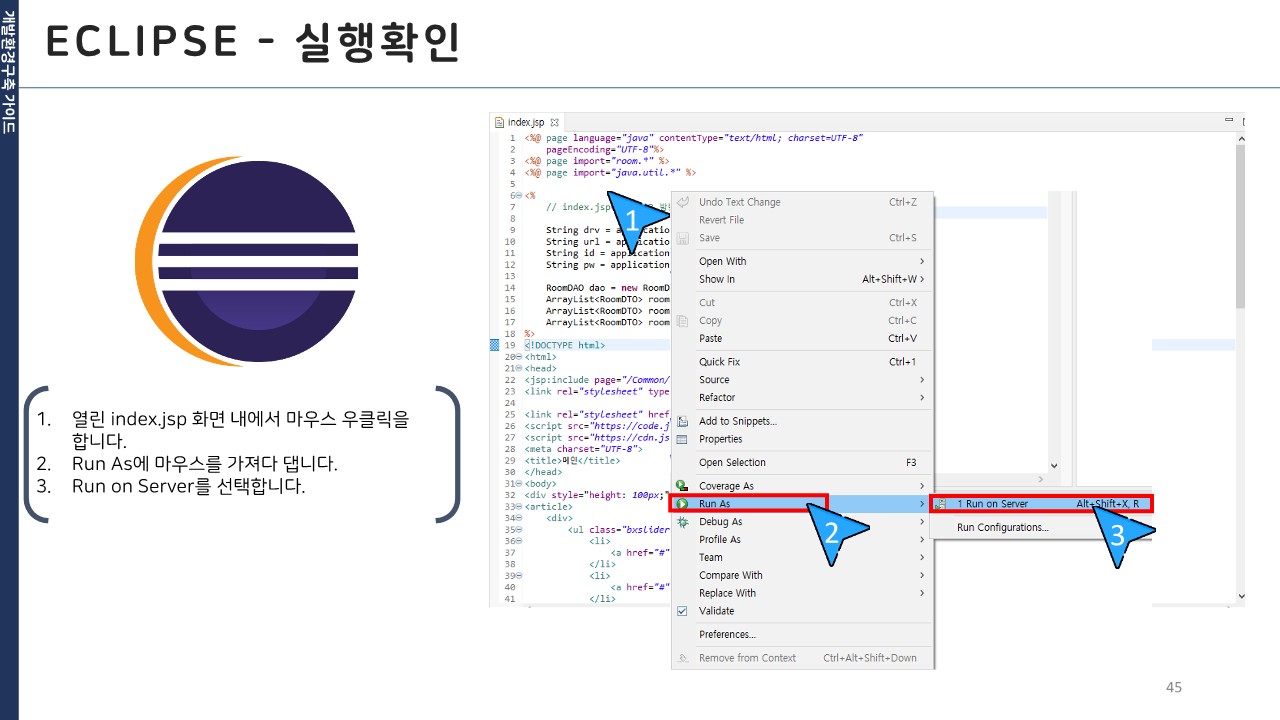Click the editor scrollbar down arrow

[x=1241, y=596]
